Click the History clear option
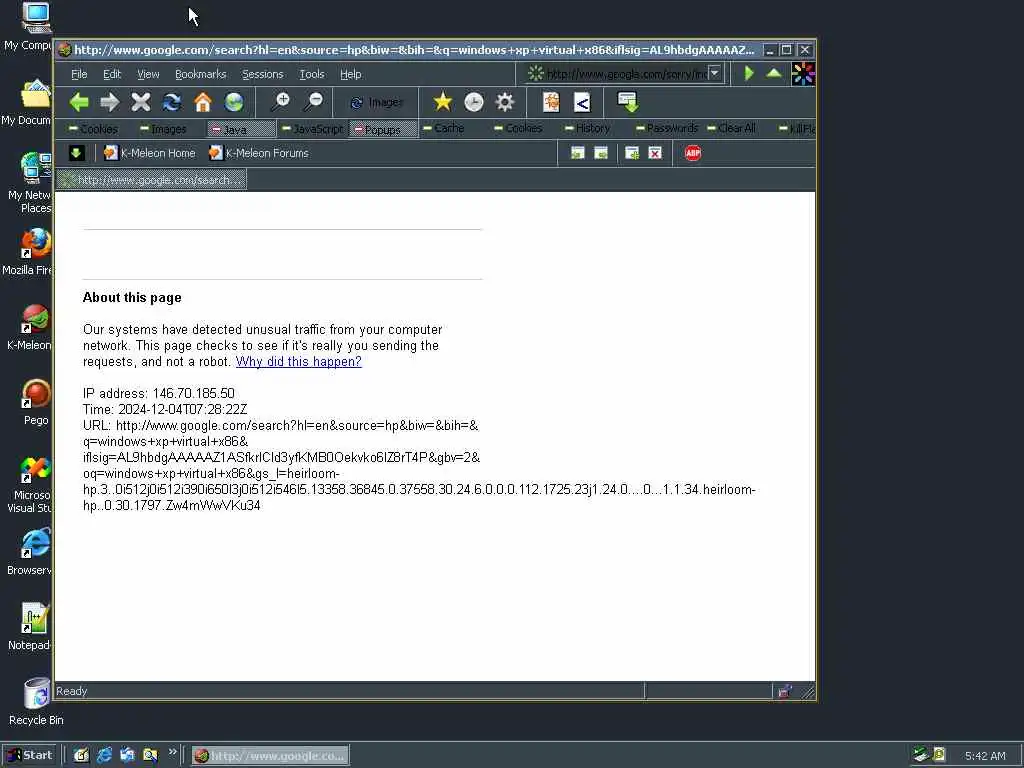The image size is (1024, 768). coord(587,128)
